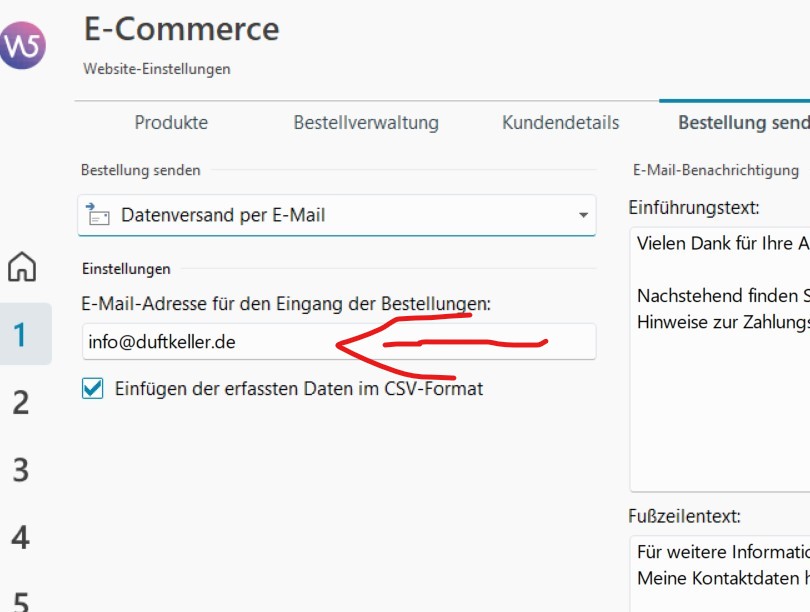
Task: Switch to the Kundendetails tab
Action: pos(560,123)
